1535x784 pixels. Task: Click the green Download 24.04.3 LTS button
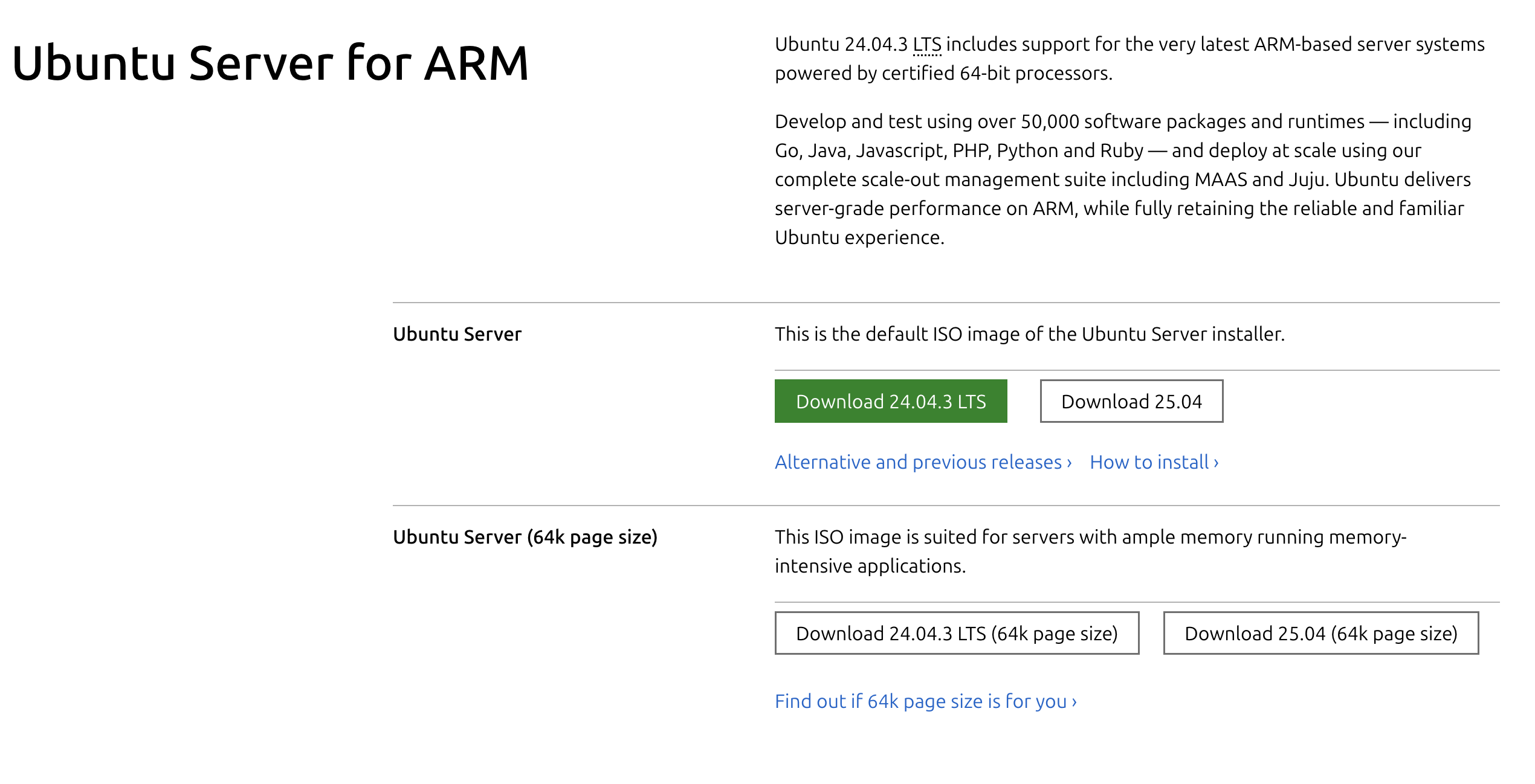891,401
